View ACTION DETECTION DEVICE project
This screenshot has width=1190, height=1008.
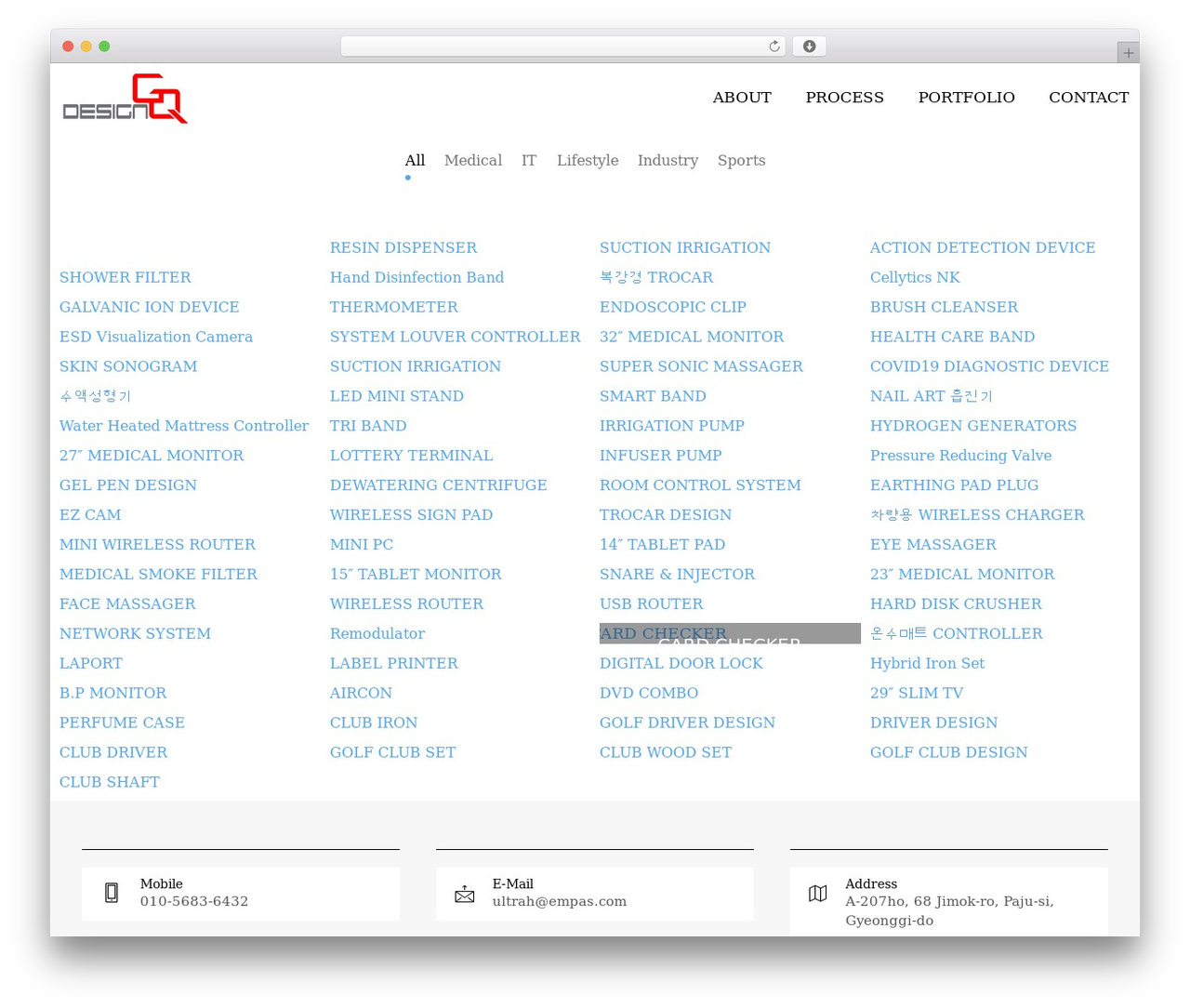(x=983, y=247)
